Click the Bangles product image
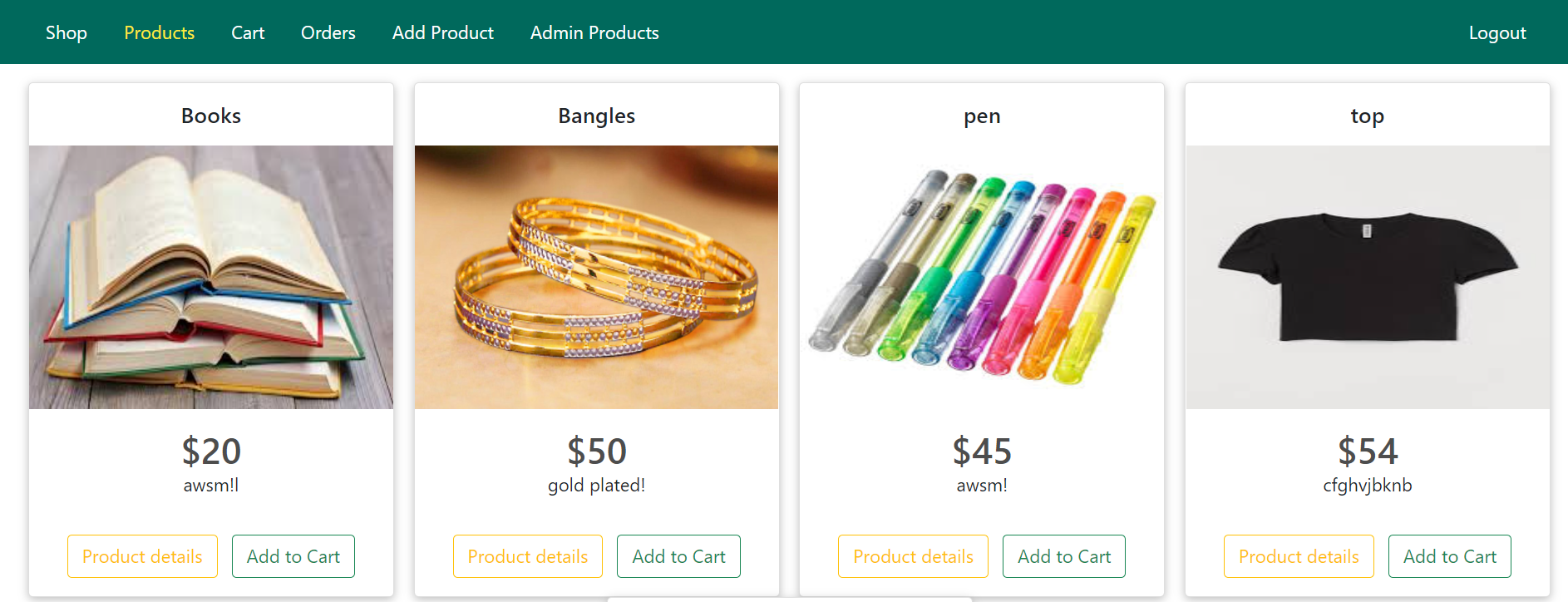 [x=596, y=277]
